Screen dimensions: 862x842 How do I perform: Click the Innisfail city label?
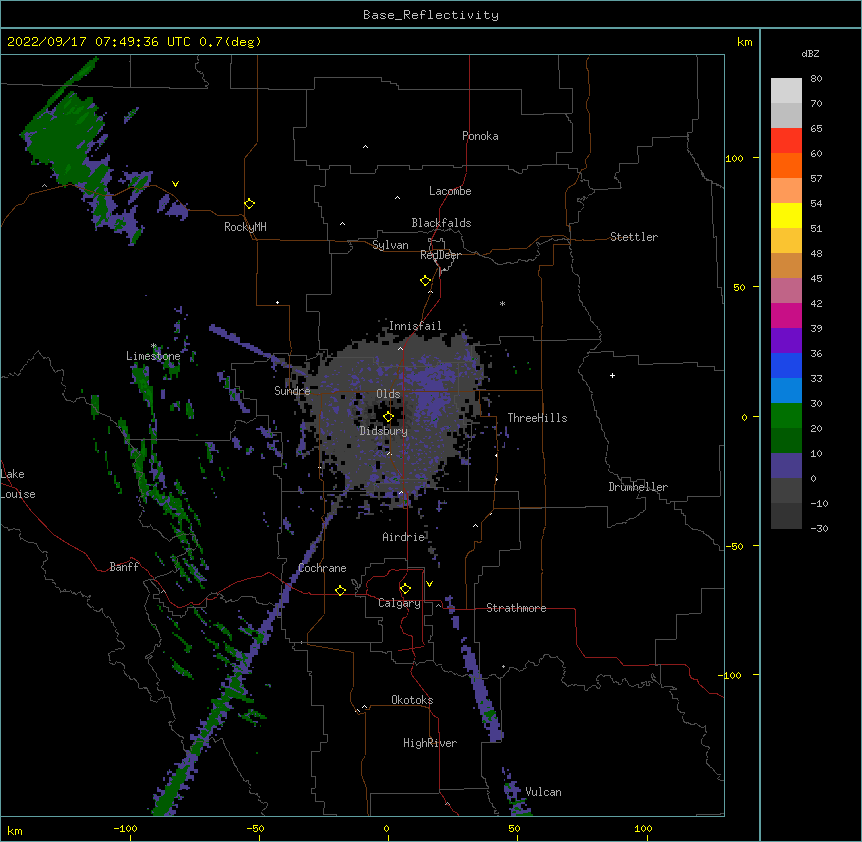coord(415,326)
